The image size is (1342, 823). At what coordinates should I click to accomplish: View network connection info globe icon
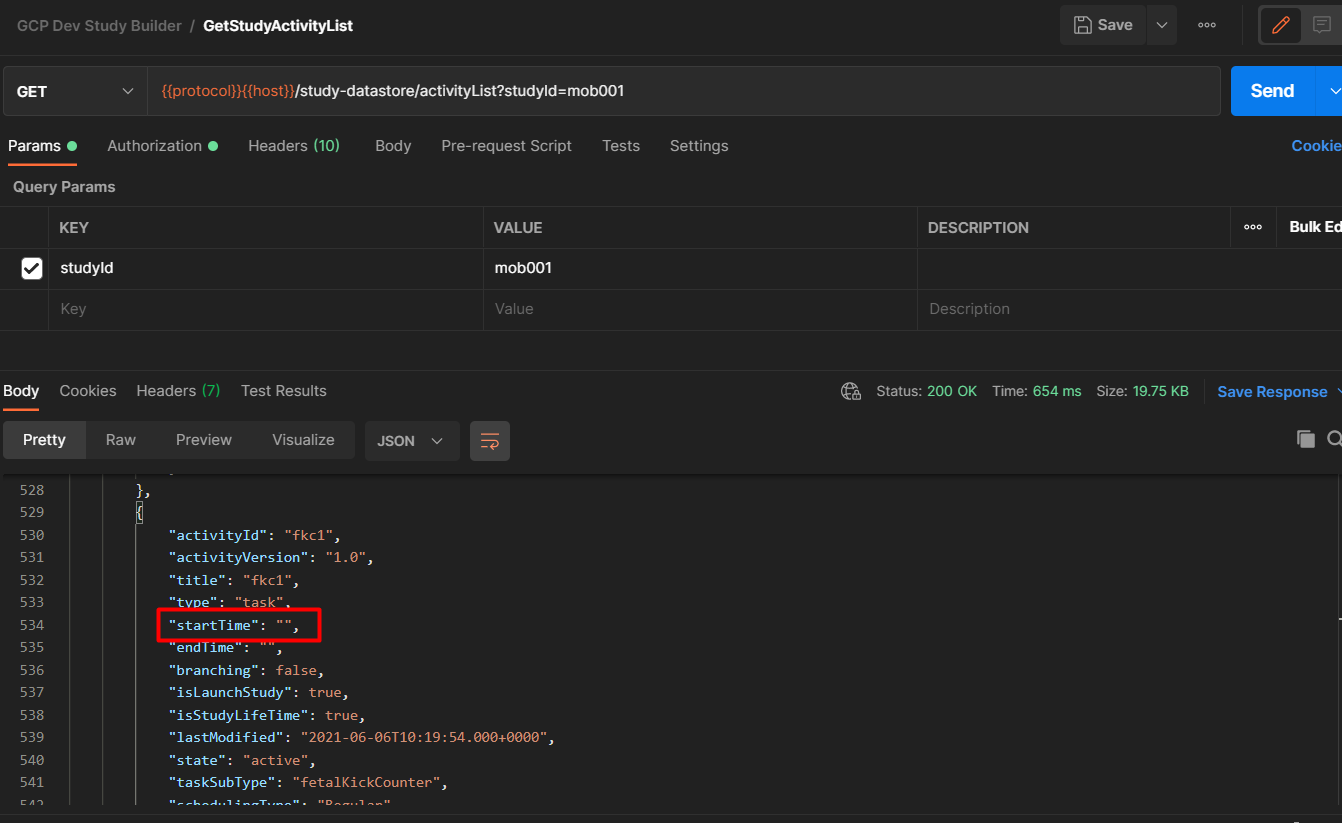(x=851, y=391)
